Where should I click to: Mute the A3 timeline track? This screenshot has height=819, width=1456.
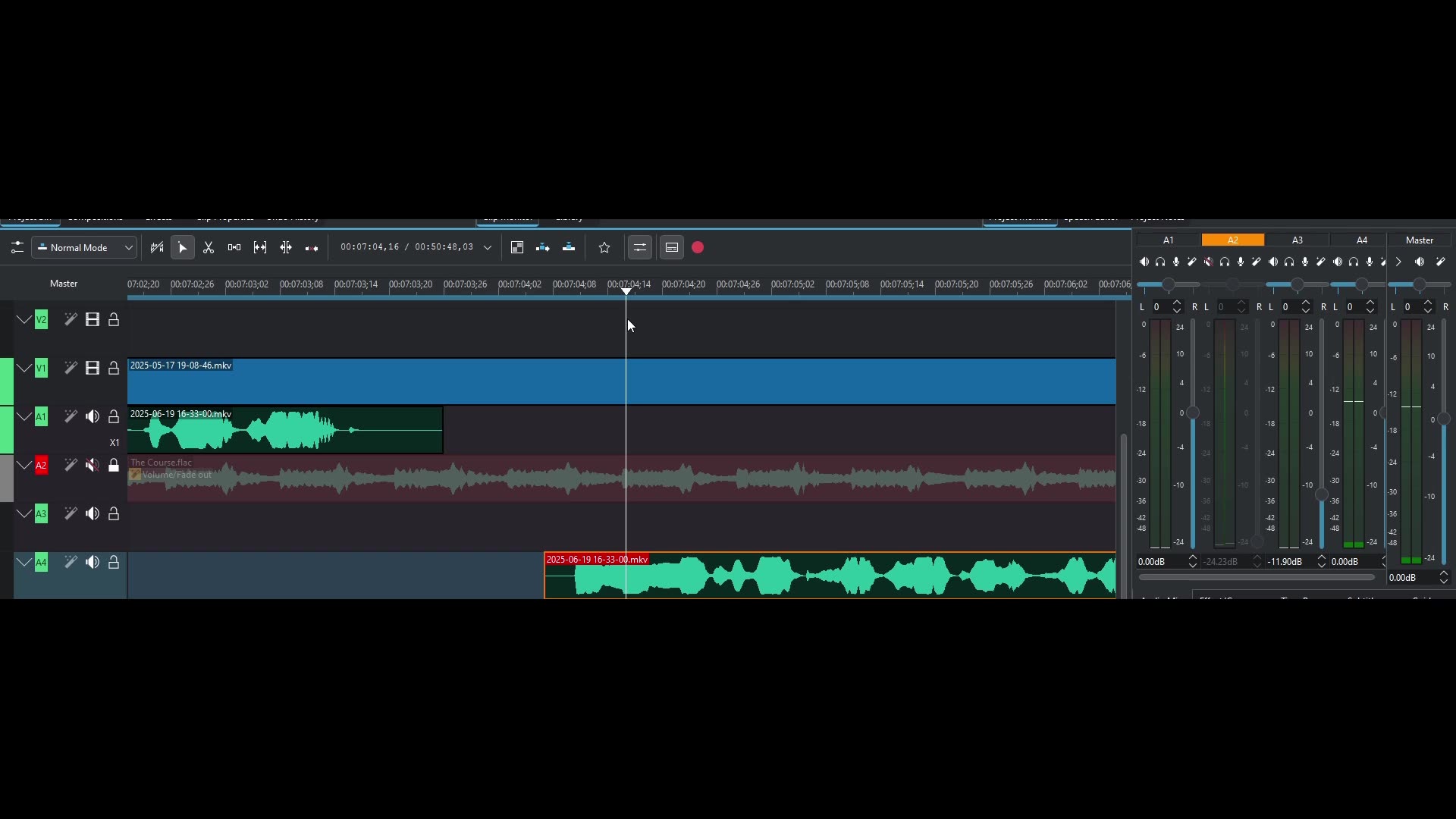[93, 514]
